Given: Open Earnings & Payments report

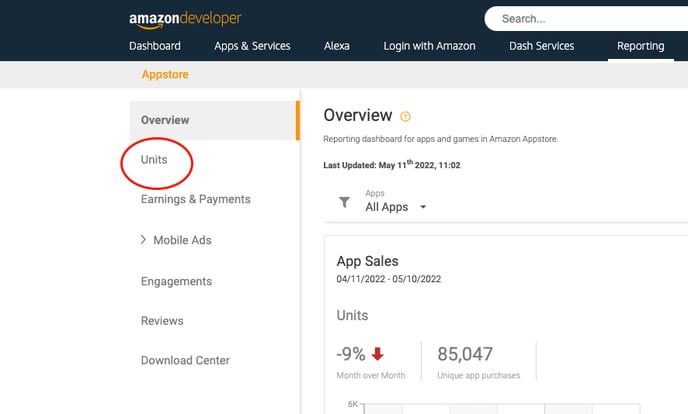Looking at the screenshot, I should point(196,199).
